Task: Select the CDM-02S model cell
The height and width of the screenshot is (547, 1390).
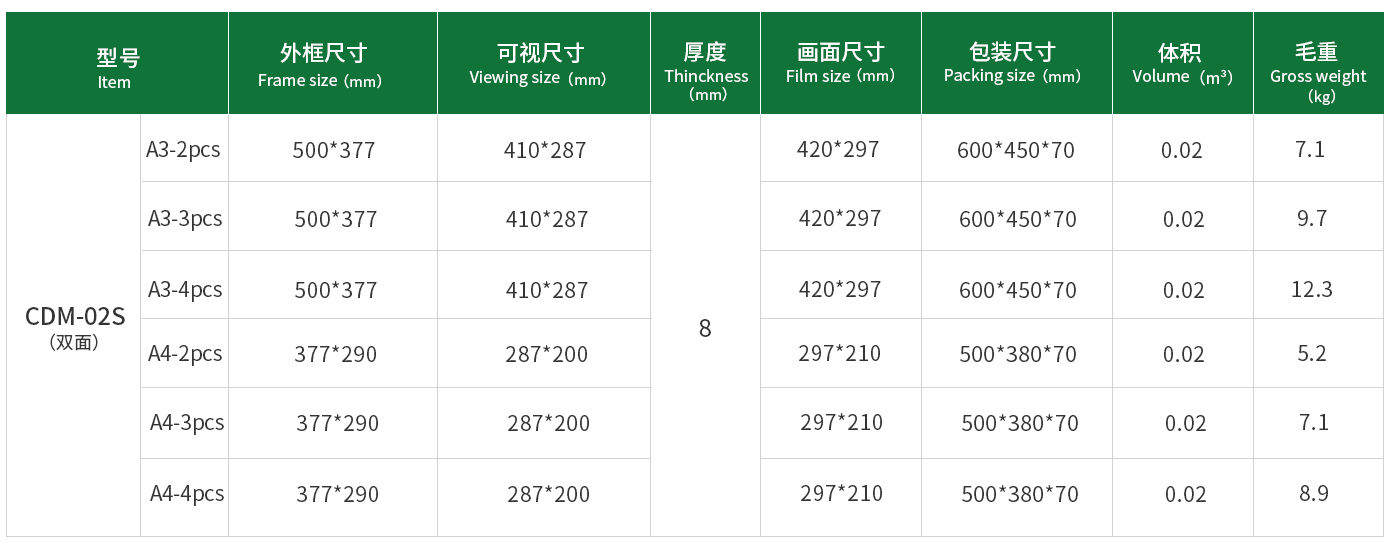Action: tap(74, 326)
